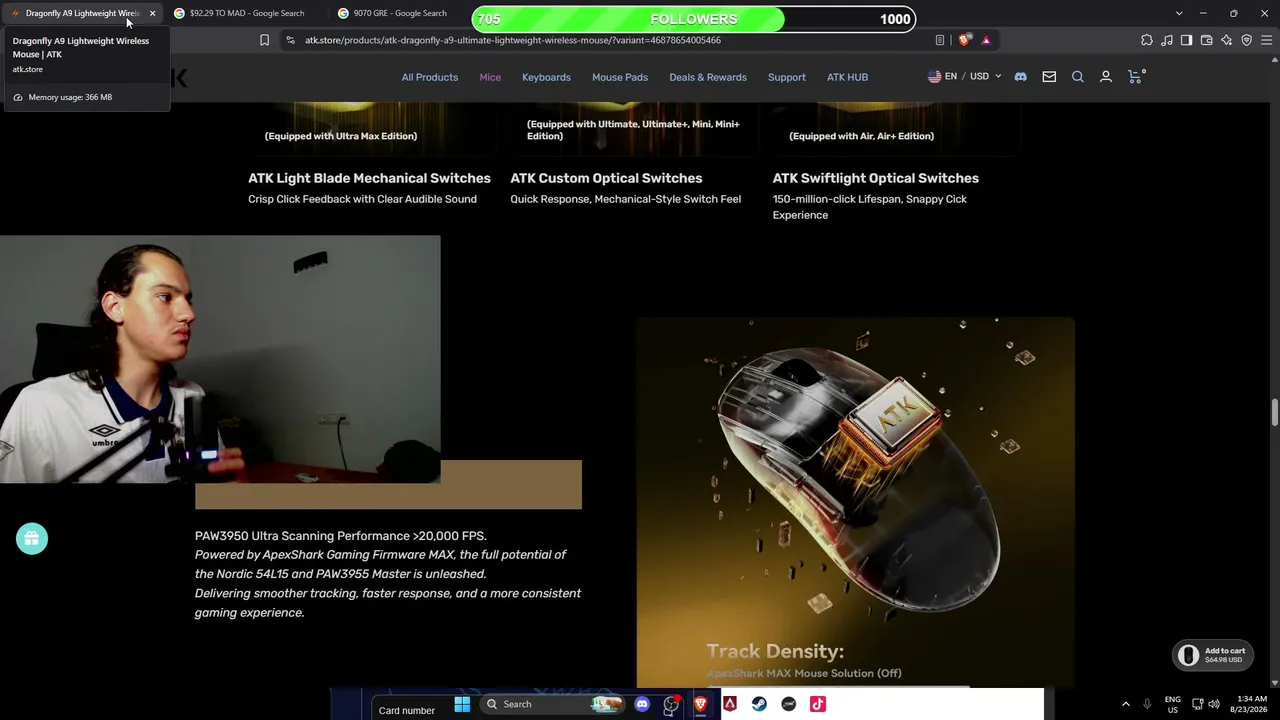The image size is (1280, 720).
Task: Click 'Crisp Click Feedback with Clear Audible Sound' text
Action: [x=362, y=199]
